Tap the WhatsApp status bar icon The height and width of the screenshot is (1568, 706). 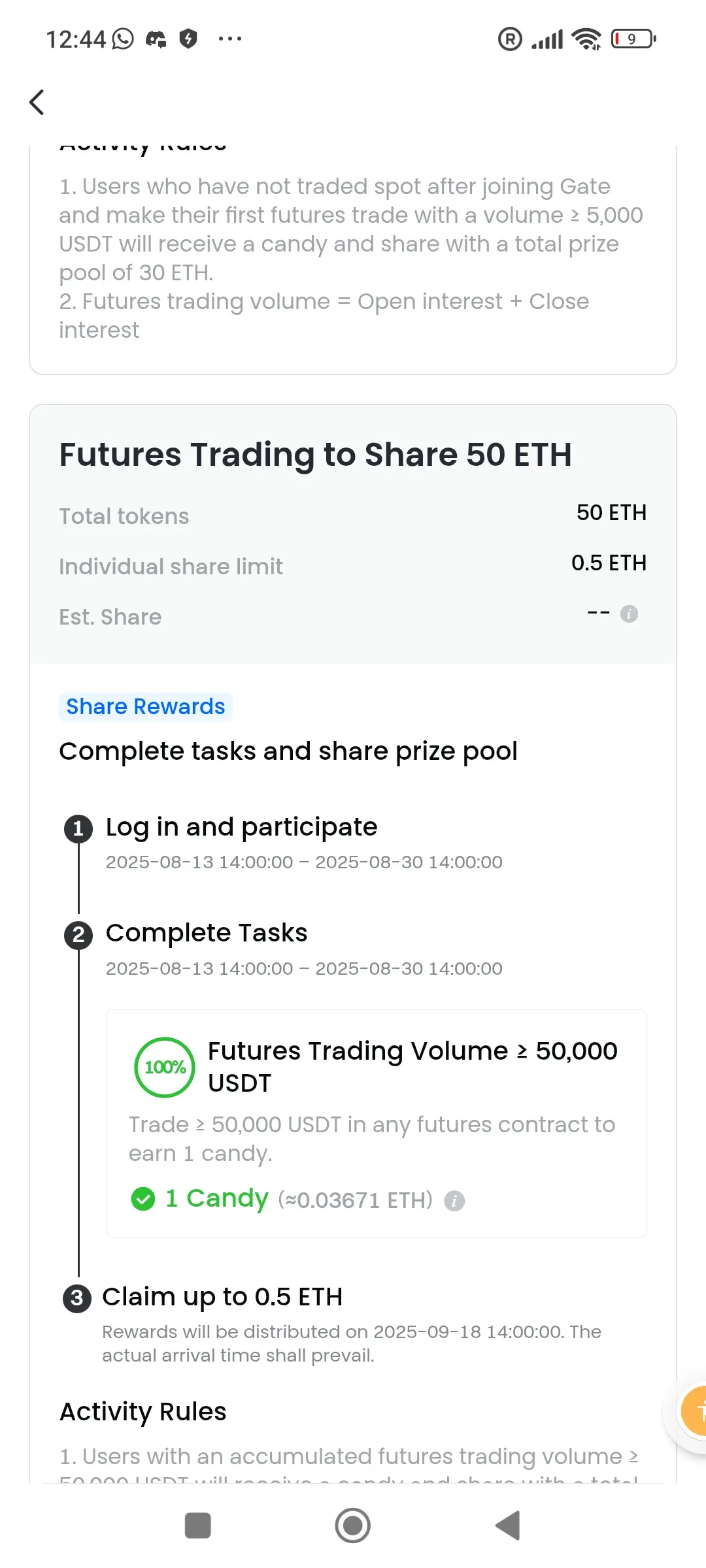click(123, 39)
